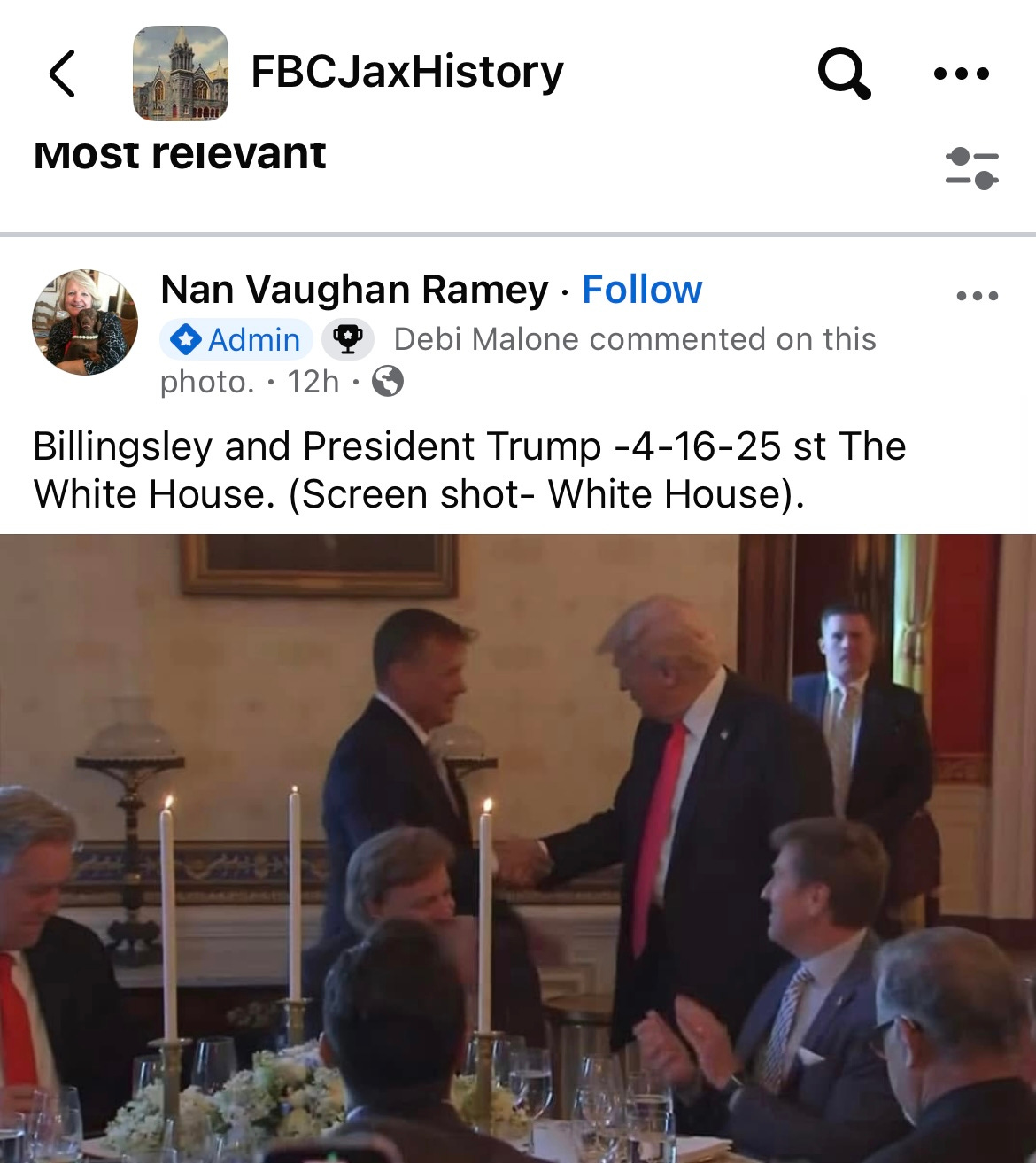
Task: Change the Most relevant sorting option
Action: [180, 154]
